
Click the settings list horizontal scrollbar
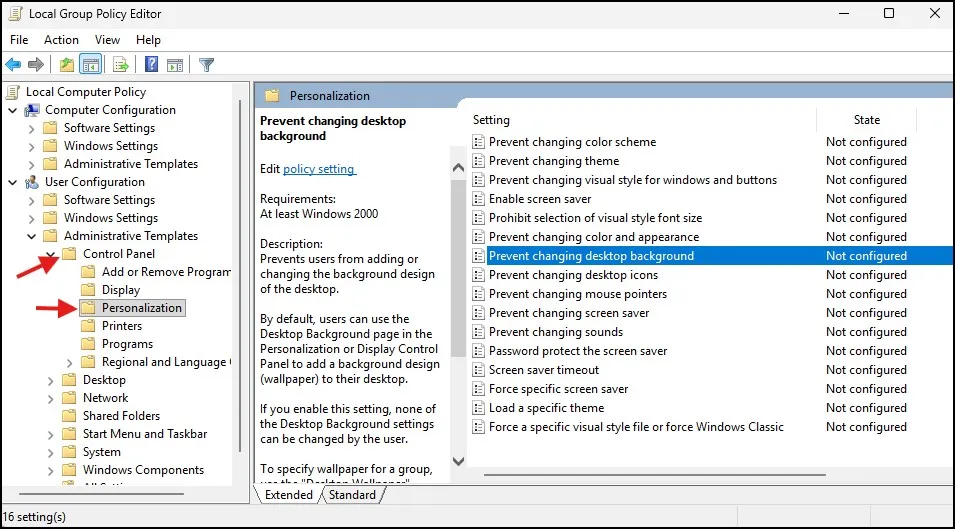(x=655, y=474)
